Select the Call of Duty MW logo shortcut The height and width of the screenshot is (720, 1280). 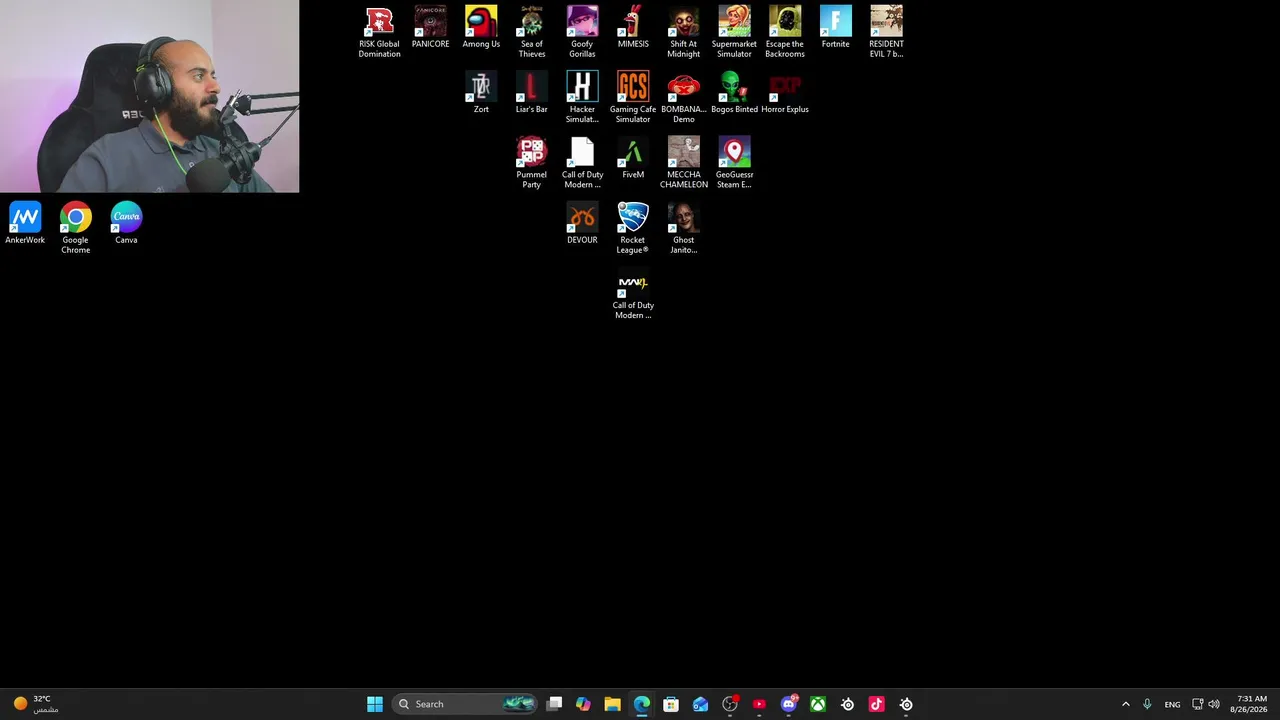click(x=633, y=294)
